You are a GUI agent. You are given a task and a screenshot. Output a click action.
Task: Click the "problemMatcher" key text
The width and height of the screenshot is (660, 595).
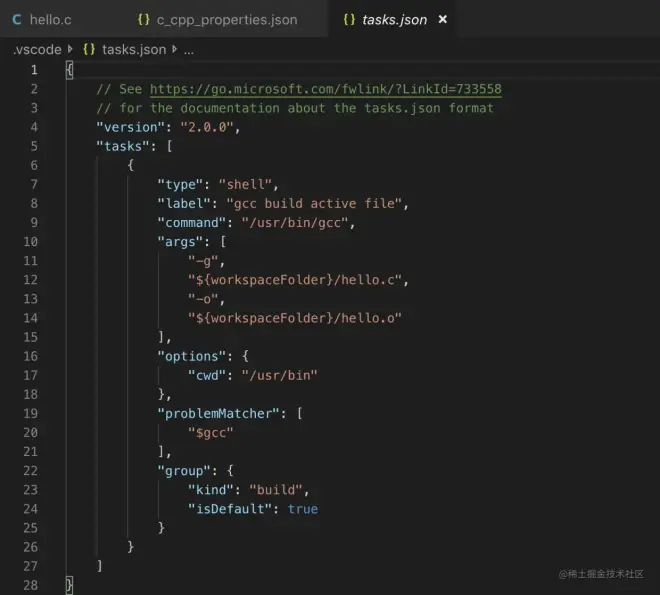[x=218, y=414]
